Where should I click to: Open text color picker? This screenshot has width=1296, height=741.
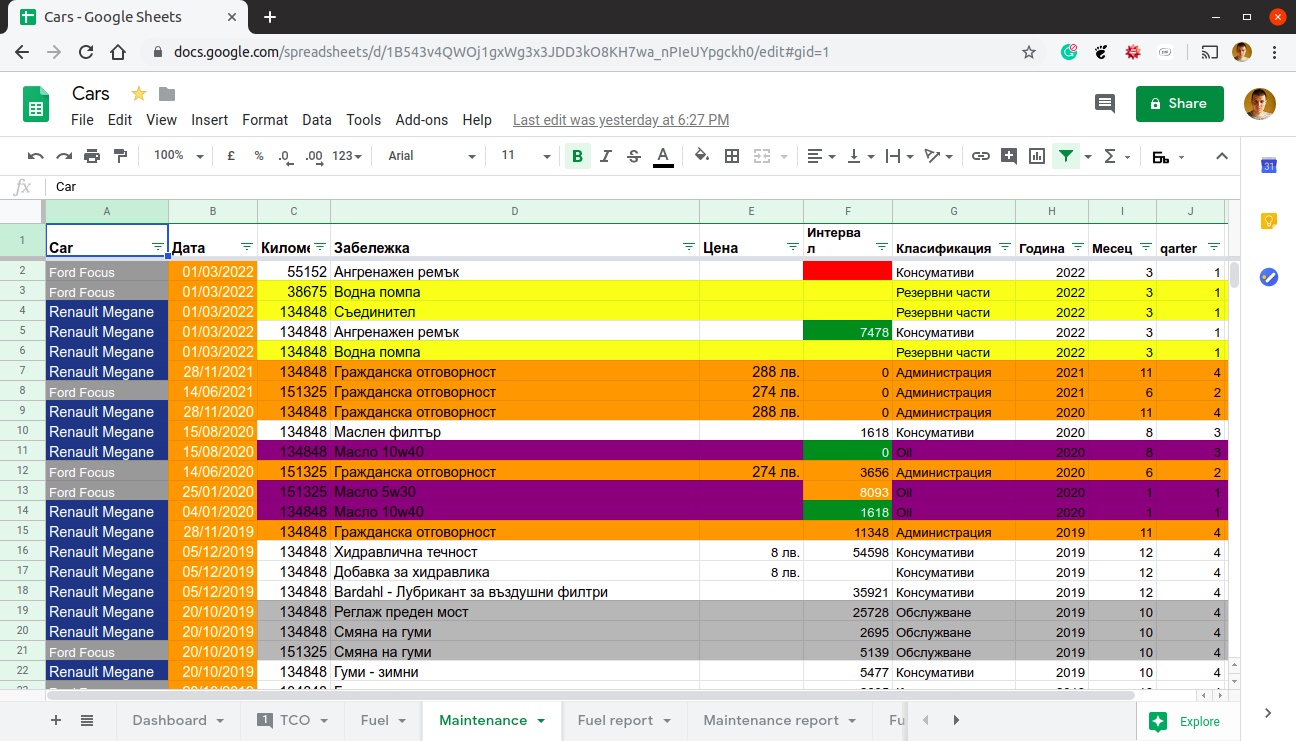[x=662, y=156]
